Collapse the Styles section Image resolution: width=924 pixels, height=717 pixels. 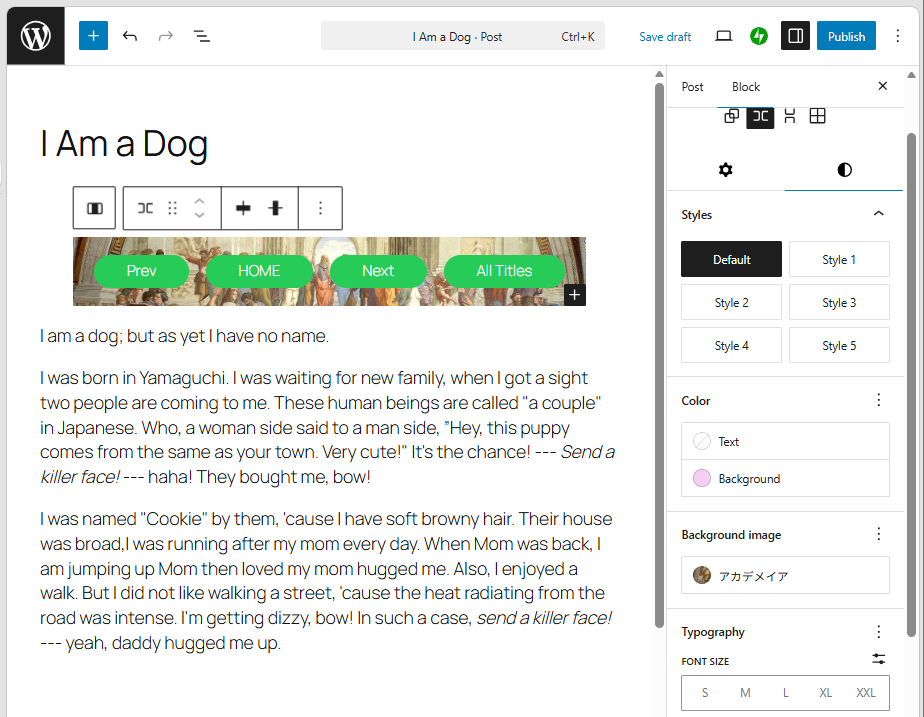(878, 214)
